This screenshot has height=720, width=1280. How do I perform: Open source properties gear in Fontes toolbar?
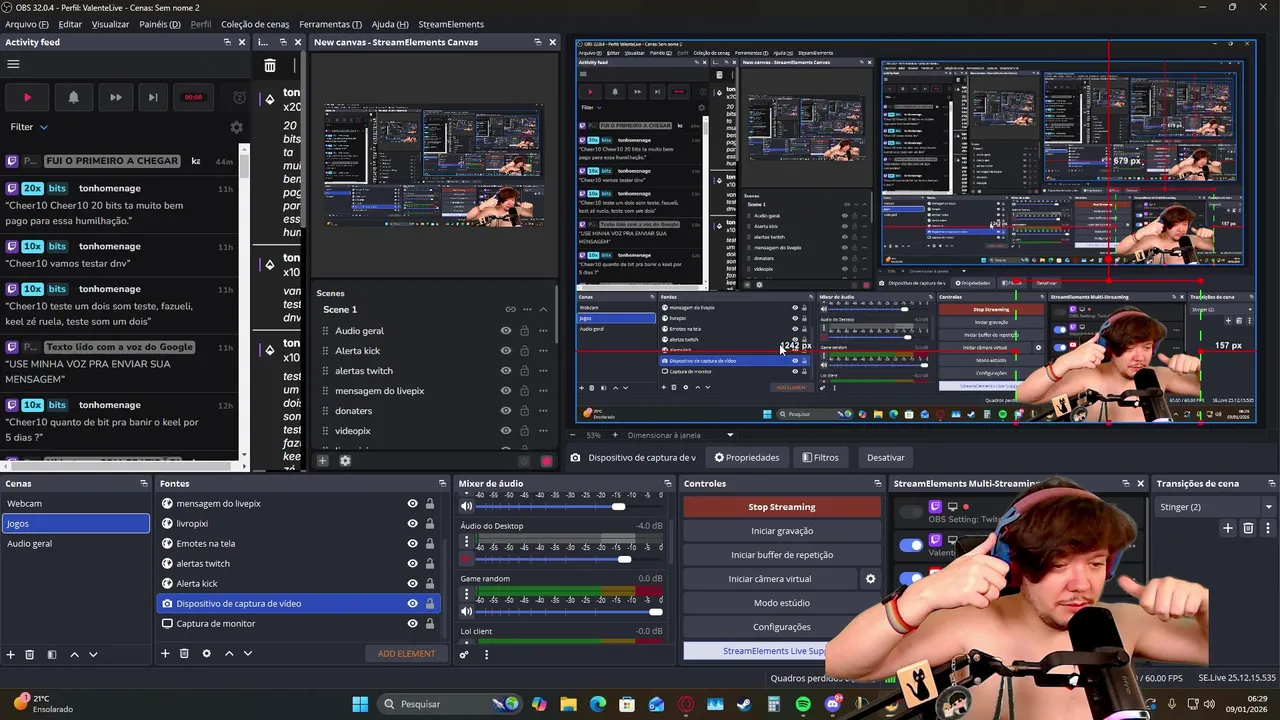(x=206, y=654)
